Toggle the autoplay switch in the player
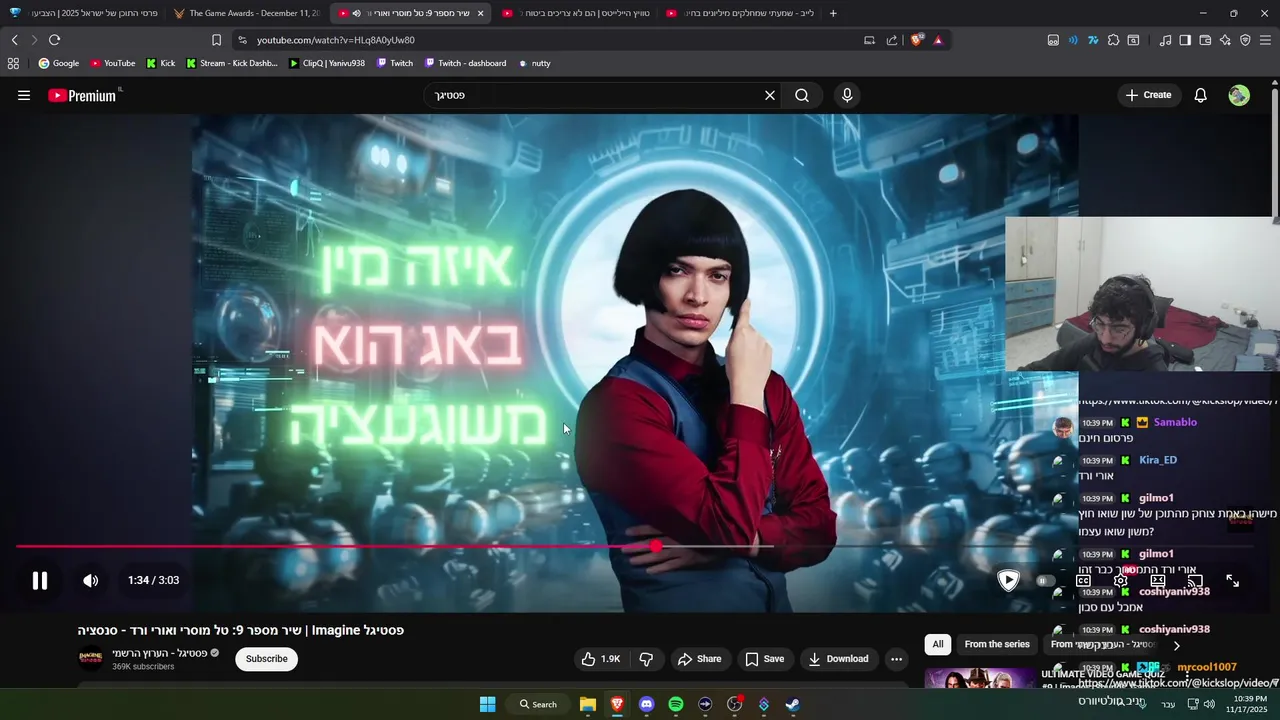 point(1045,581)
